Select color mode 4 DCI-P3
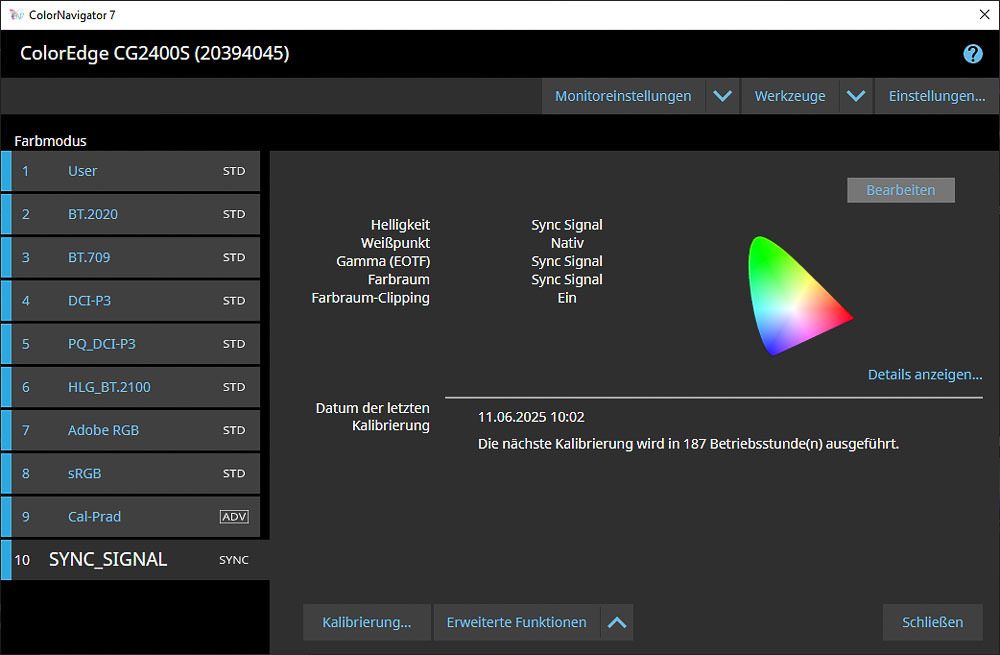The height and width of the screenshot is (655, 1000). click(131, 300)
